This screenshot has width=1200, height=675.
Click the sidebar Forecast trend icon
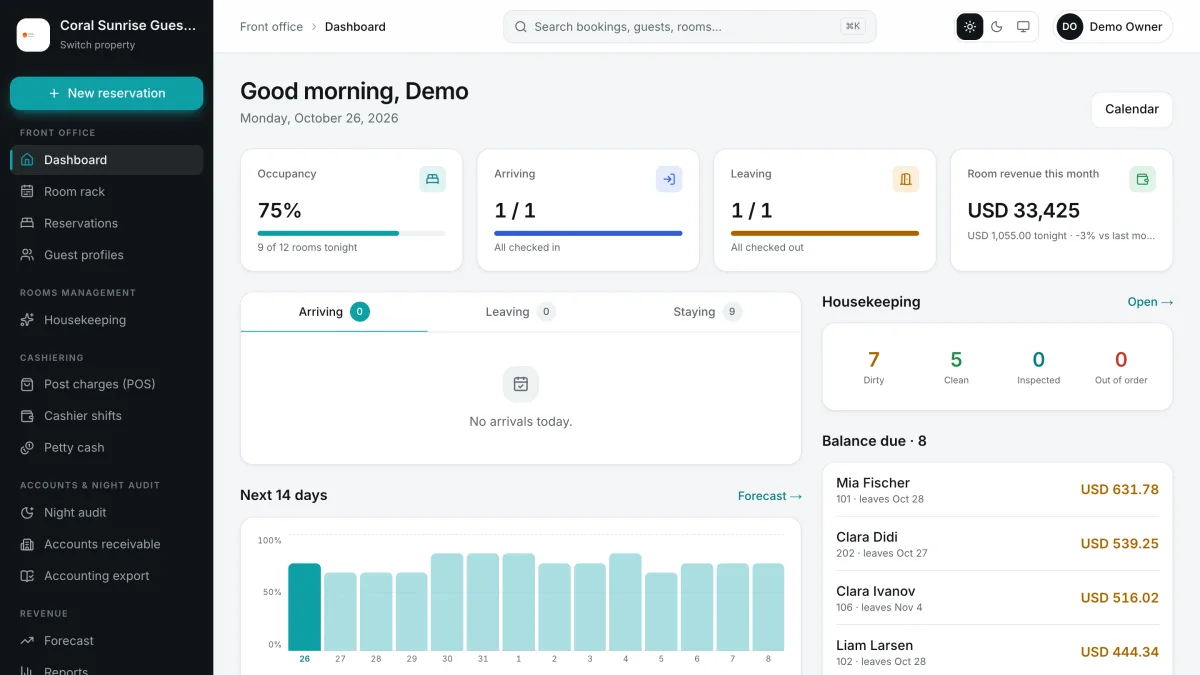point(27,641)
